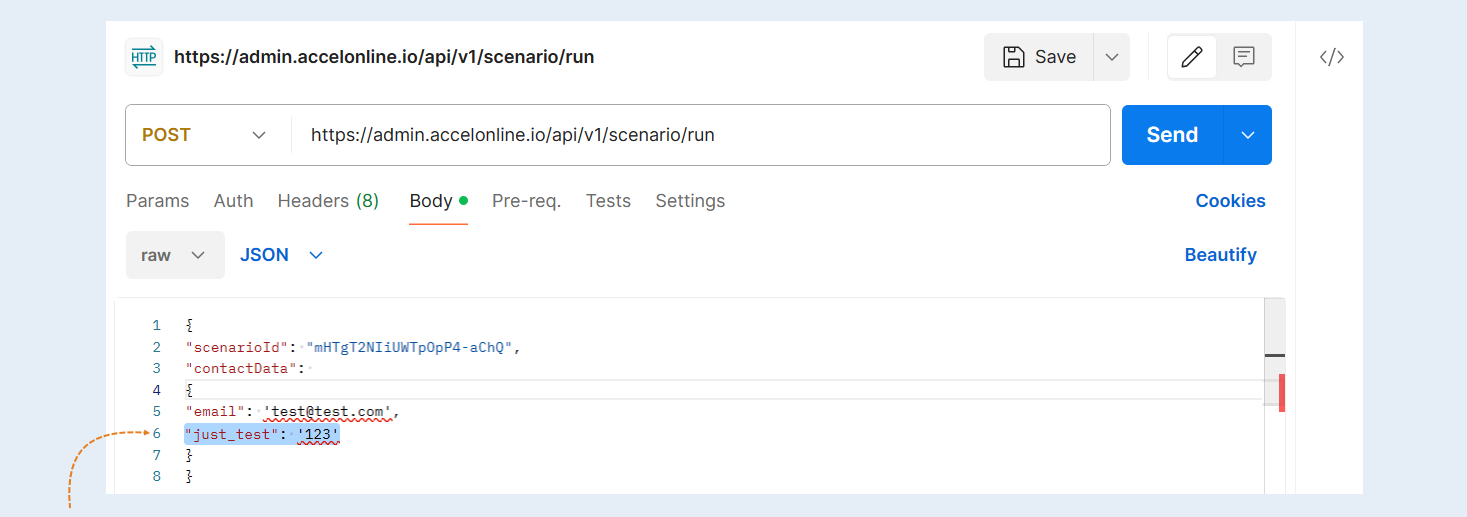The width and height of the screenshot is (1467, 517).
Task: Click the highlighted "just_test" key
Action: [232, 434]
